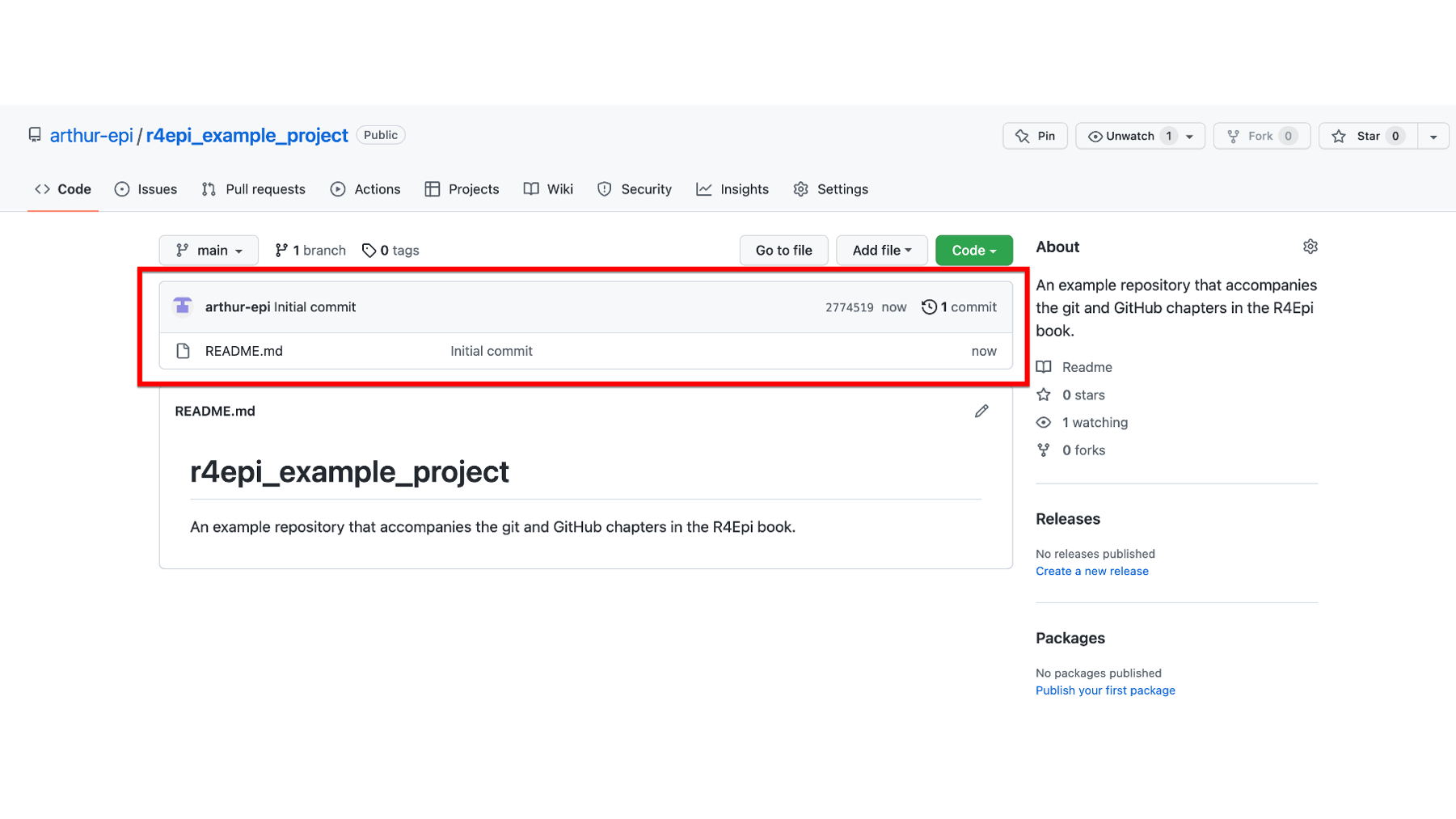Click the Go to file button

point(783,251)
